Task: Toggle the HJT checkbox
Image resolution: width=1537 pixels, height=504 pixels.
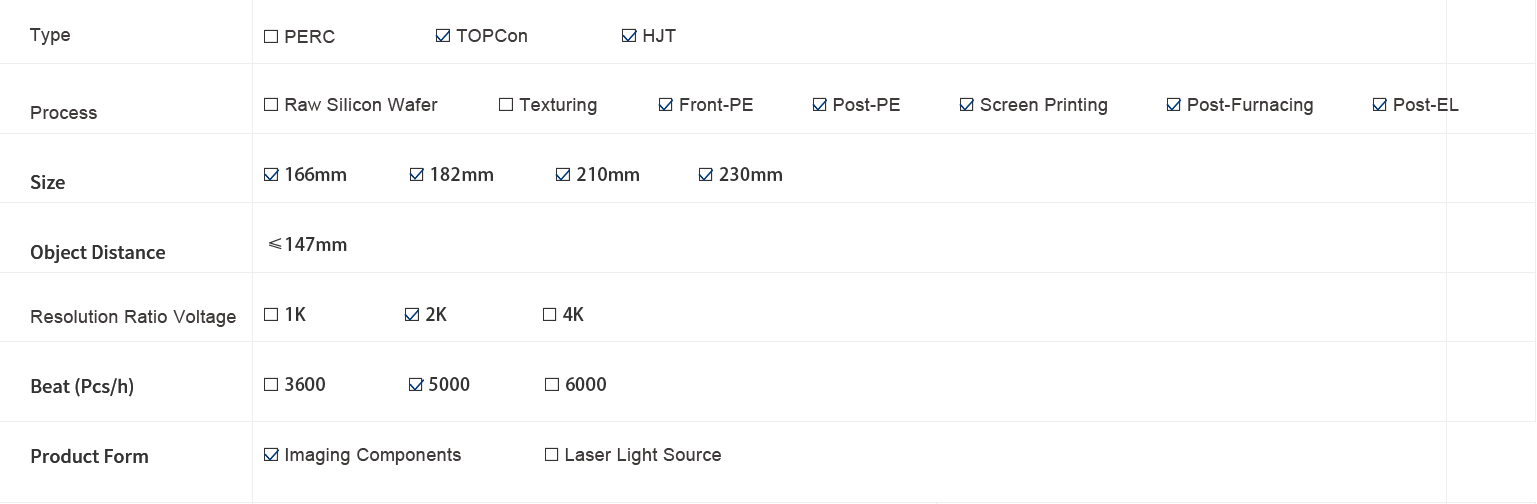Action: (x=629, y=36)
